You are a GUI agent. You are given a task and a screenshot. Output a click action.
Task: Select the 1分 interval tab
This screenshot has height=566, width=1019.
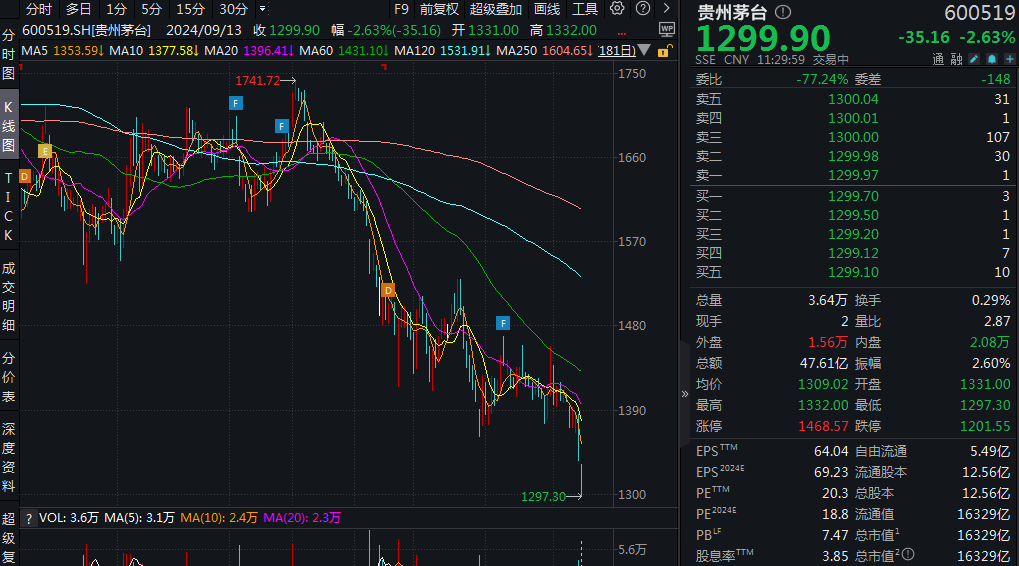pos(116,9)
